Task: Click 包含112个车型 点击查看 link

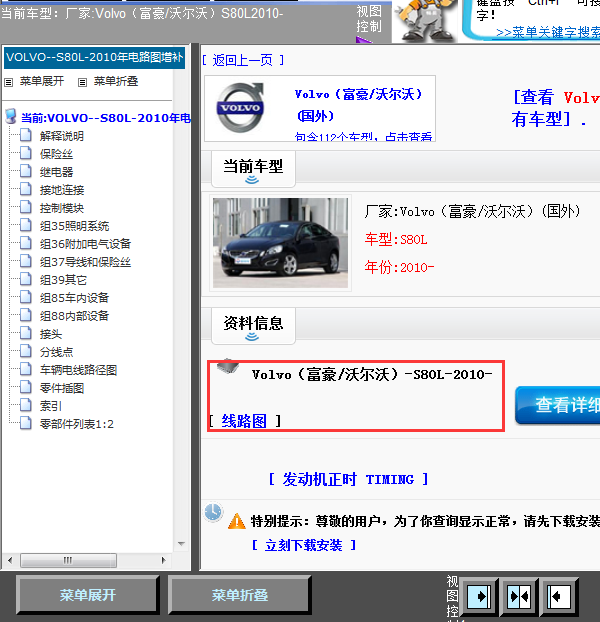Action: point(363,136)
